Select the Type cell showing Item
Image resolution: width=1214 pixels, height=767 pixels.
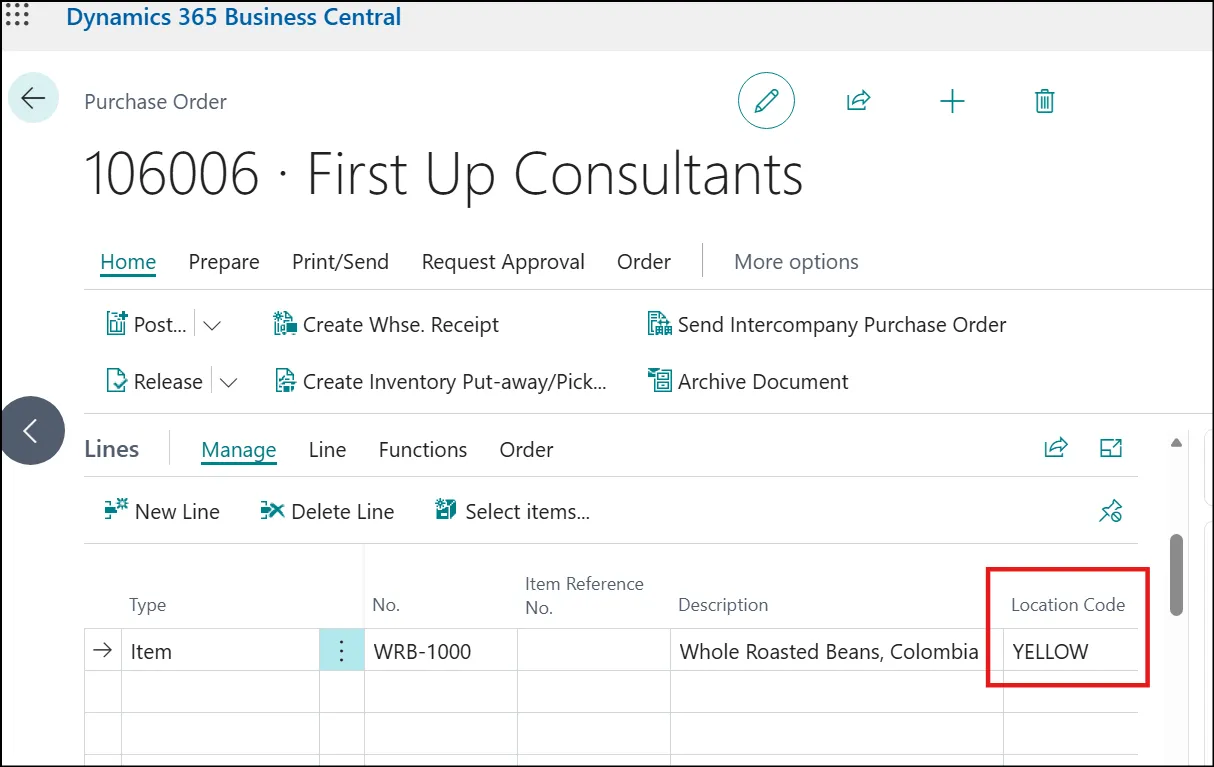220,651
